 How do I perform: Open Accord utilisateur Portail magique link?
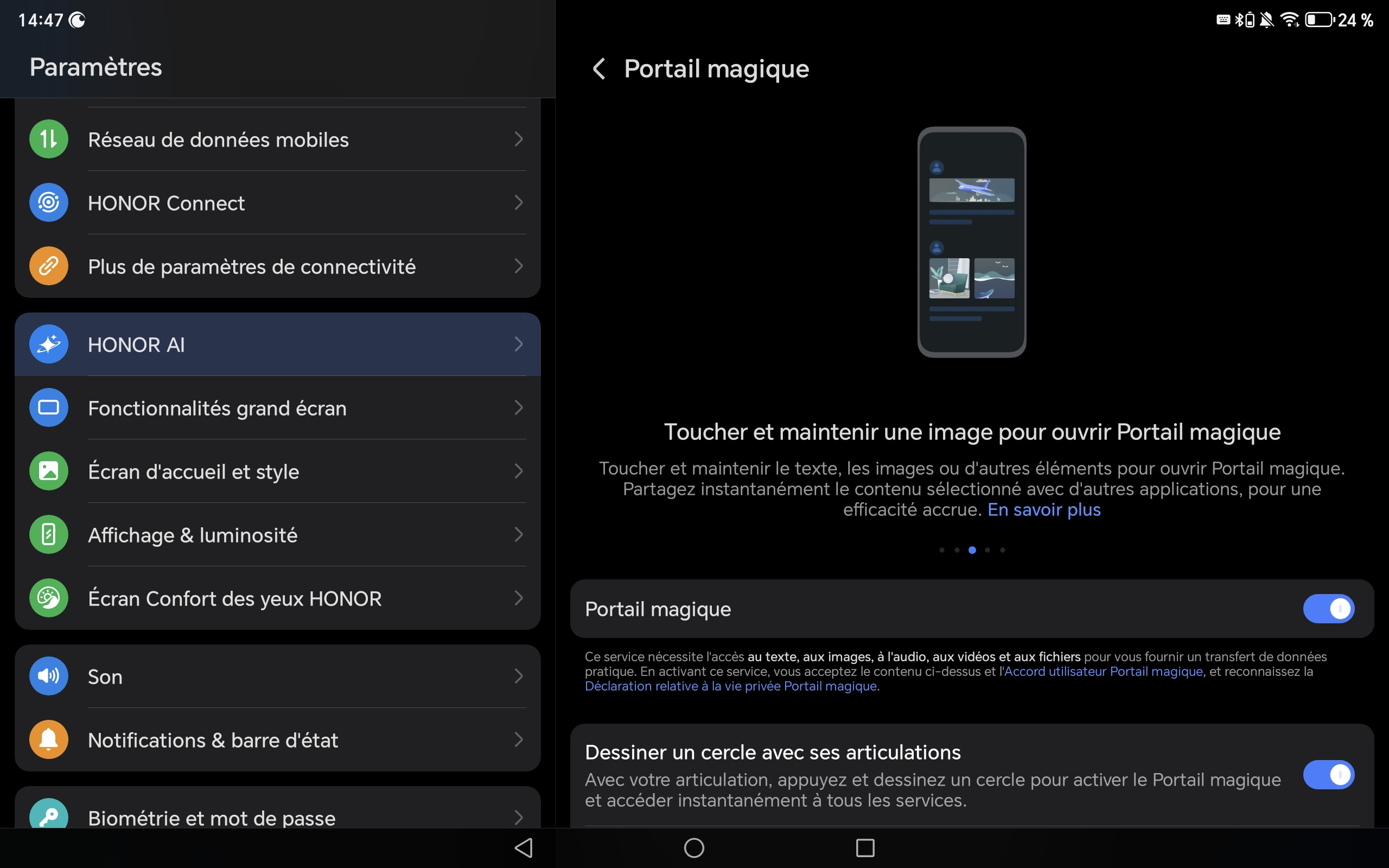click(1103, 672)
